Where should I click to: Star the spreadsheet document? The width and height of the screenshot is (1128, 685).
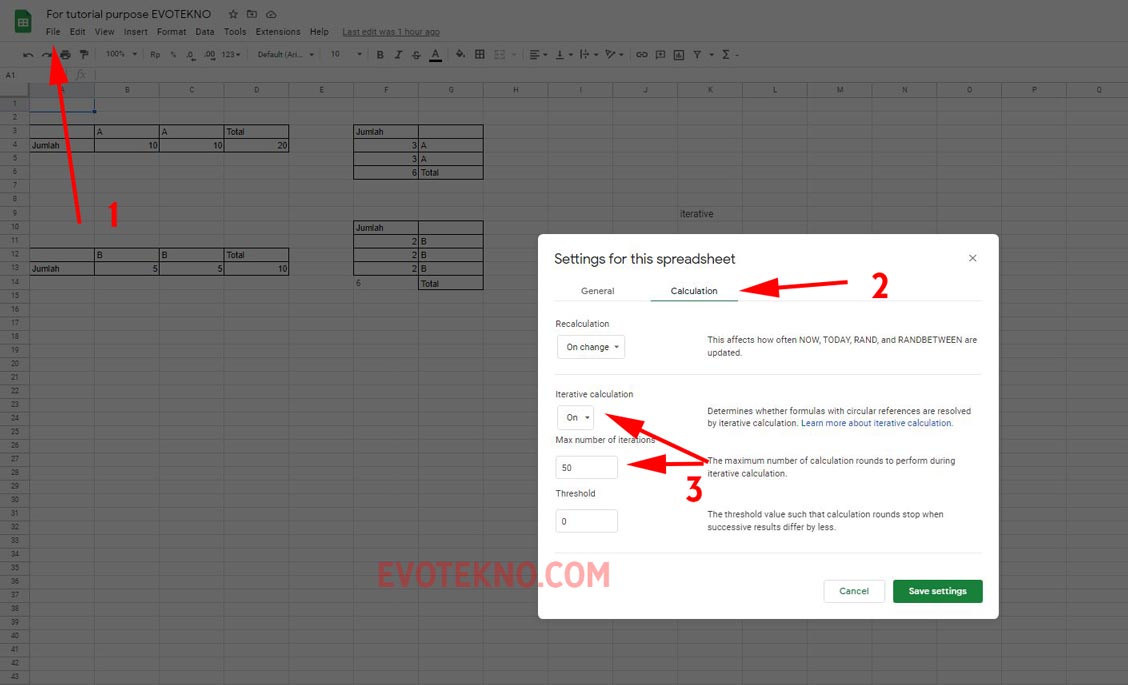pyautogui.click(x=233, y=15)
